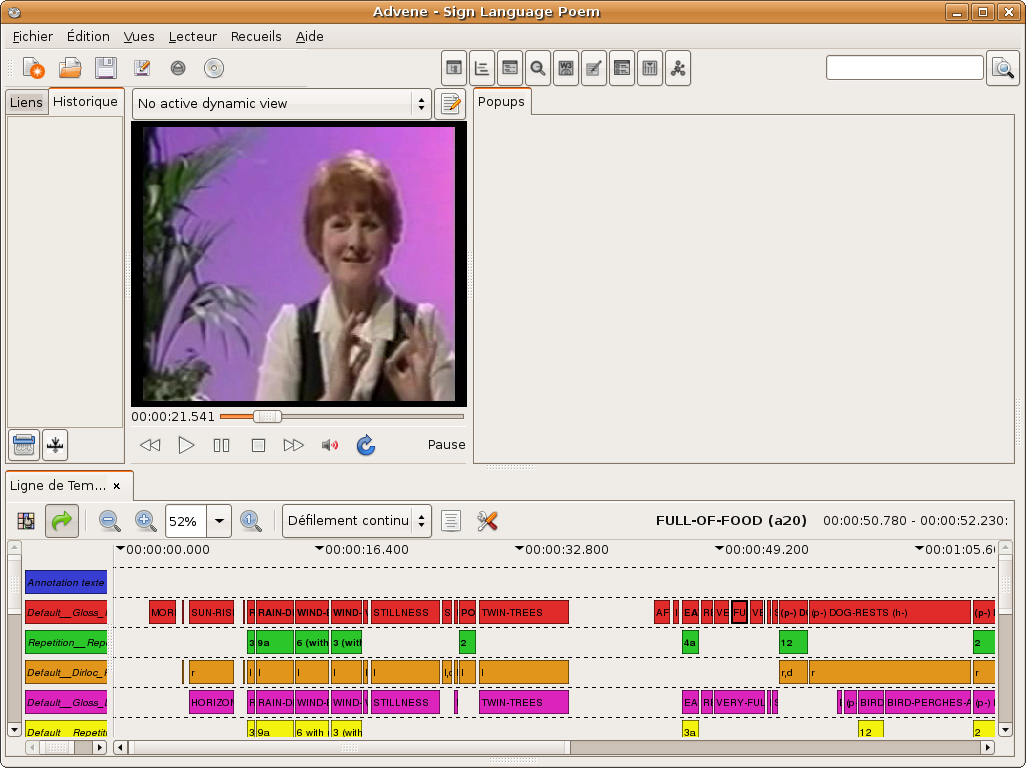Open a package with the folder icon

click(70, 68)
